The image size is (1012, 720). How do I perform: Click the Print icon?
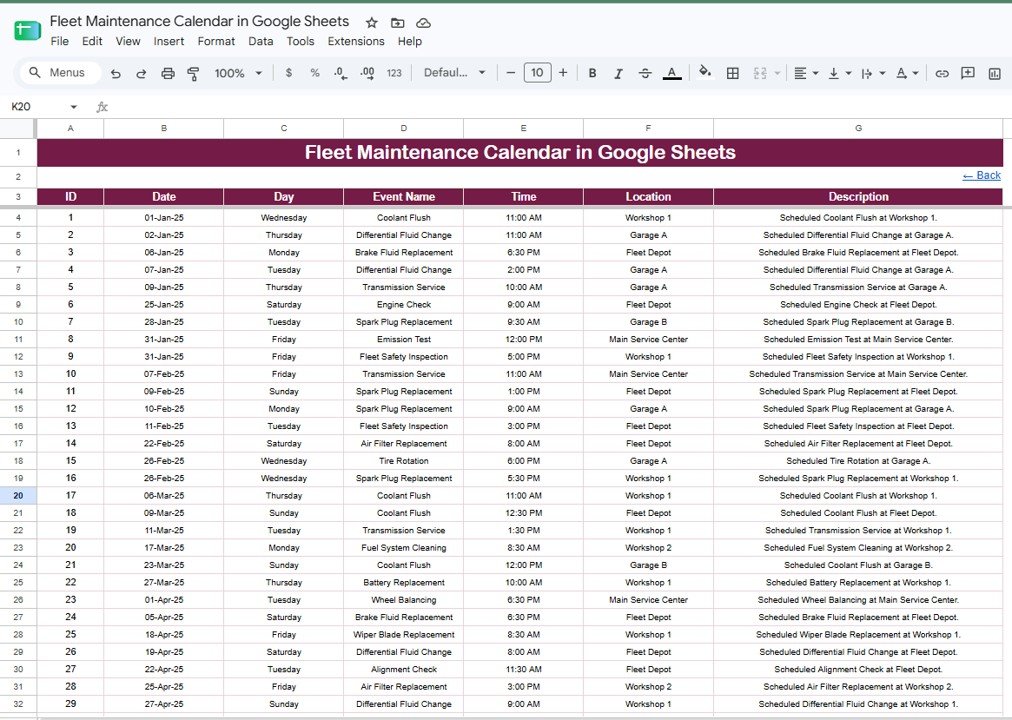tap(168, 74)
